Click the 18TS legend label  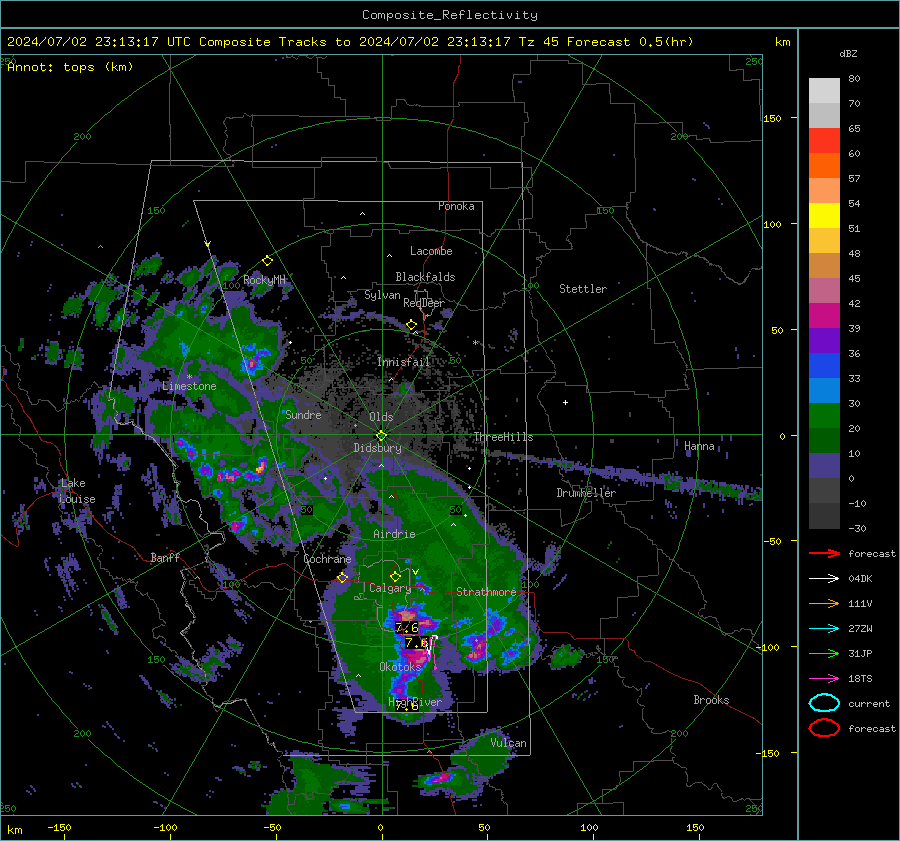[x=860, y=679]
